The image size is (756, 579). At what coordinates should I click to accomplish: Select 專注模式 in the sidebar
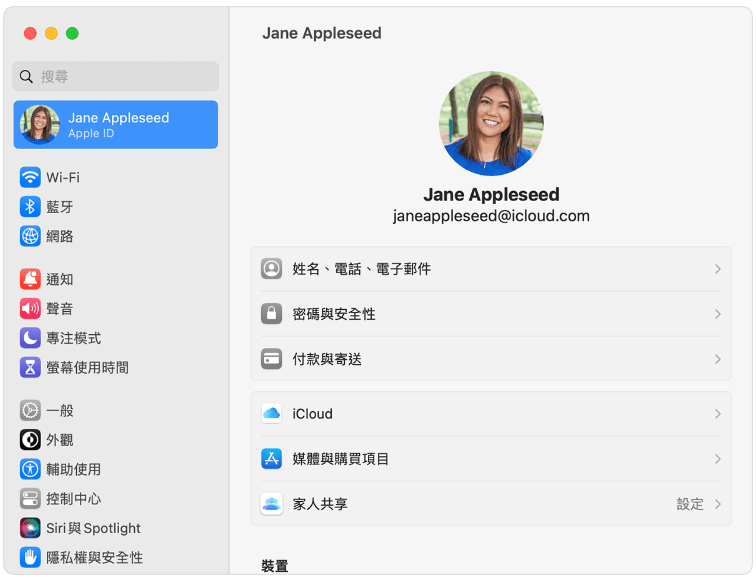coord(74,338)
